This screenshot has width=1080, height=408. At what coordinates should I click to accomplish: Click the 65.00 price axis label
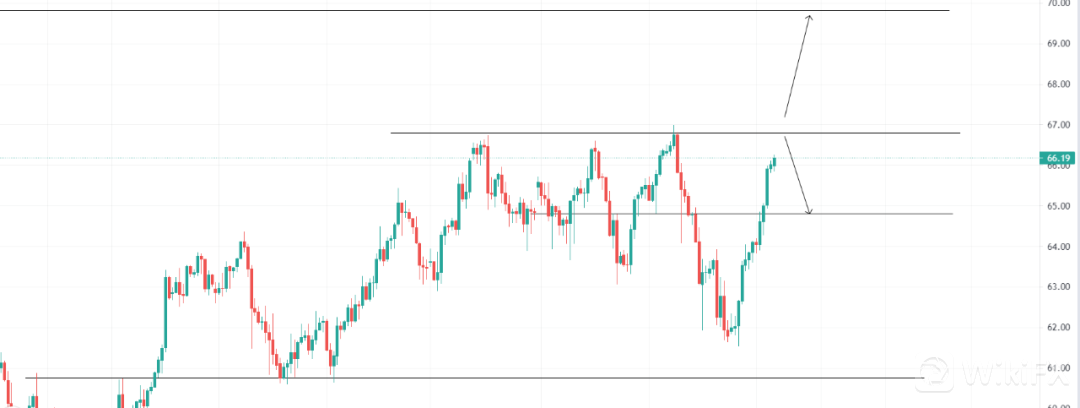click(x=1059, y=206)
